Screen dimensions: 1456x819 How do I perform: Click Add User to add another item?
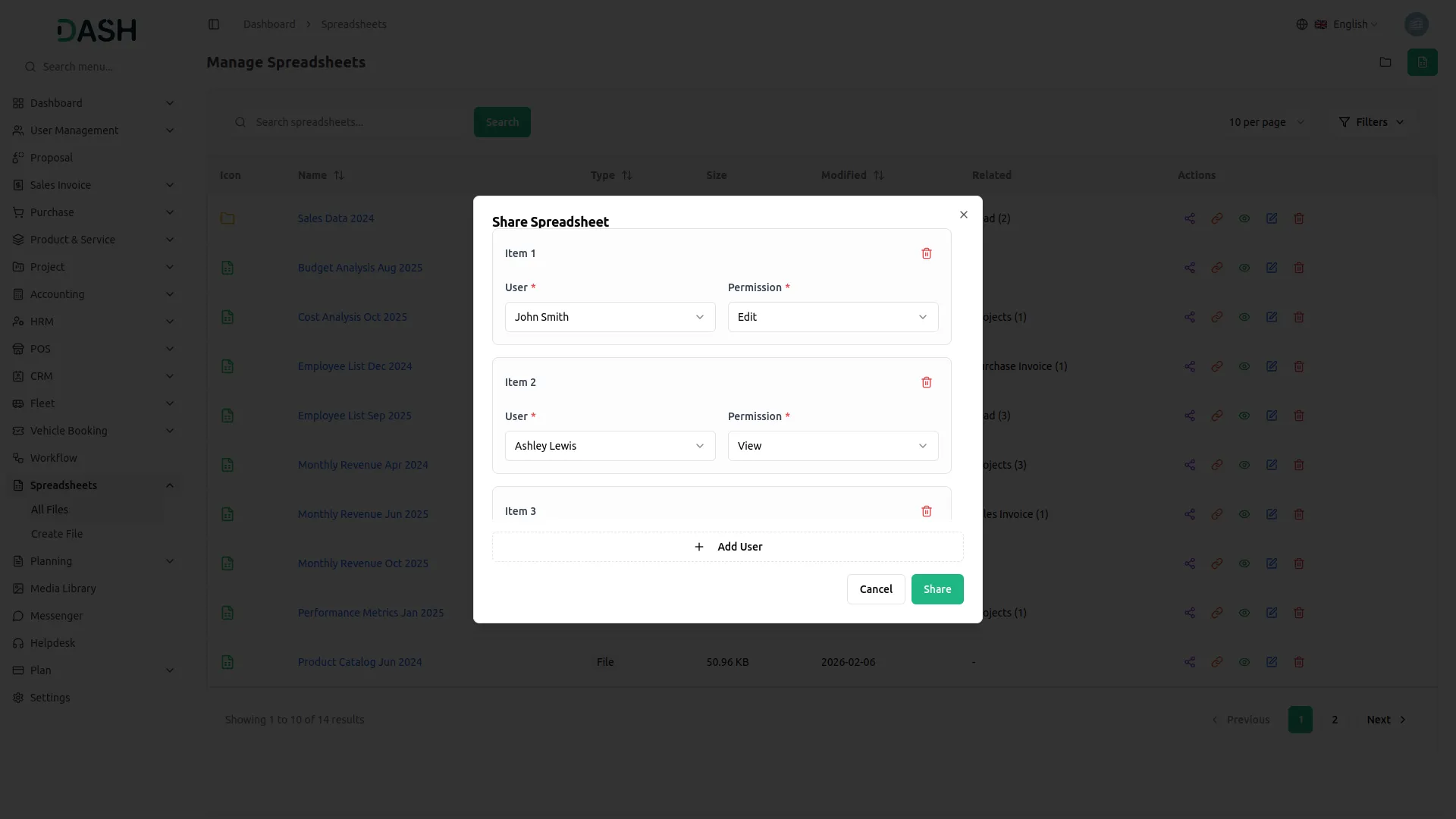[727, 547]
